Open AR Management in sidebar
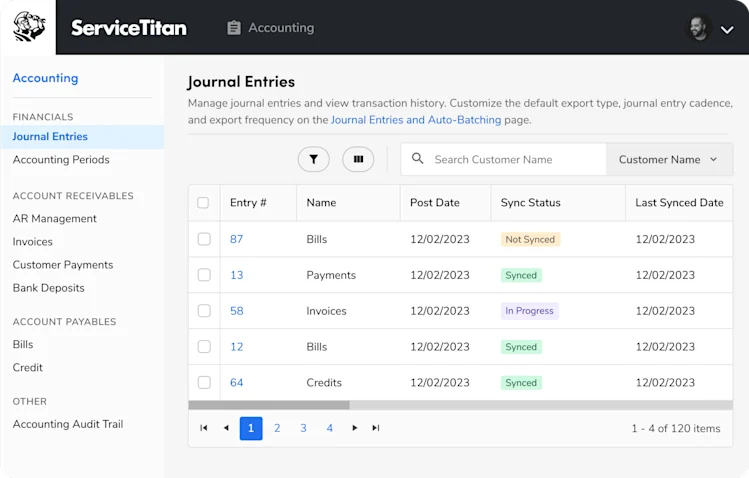This screenshot has width=749, height=478. [x=54, y=219]
